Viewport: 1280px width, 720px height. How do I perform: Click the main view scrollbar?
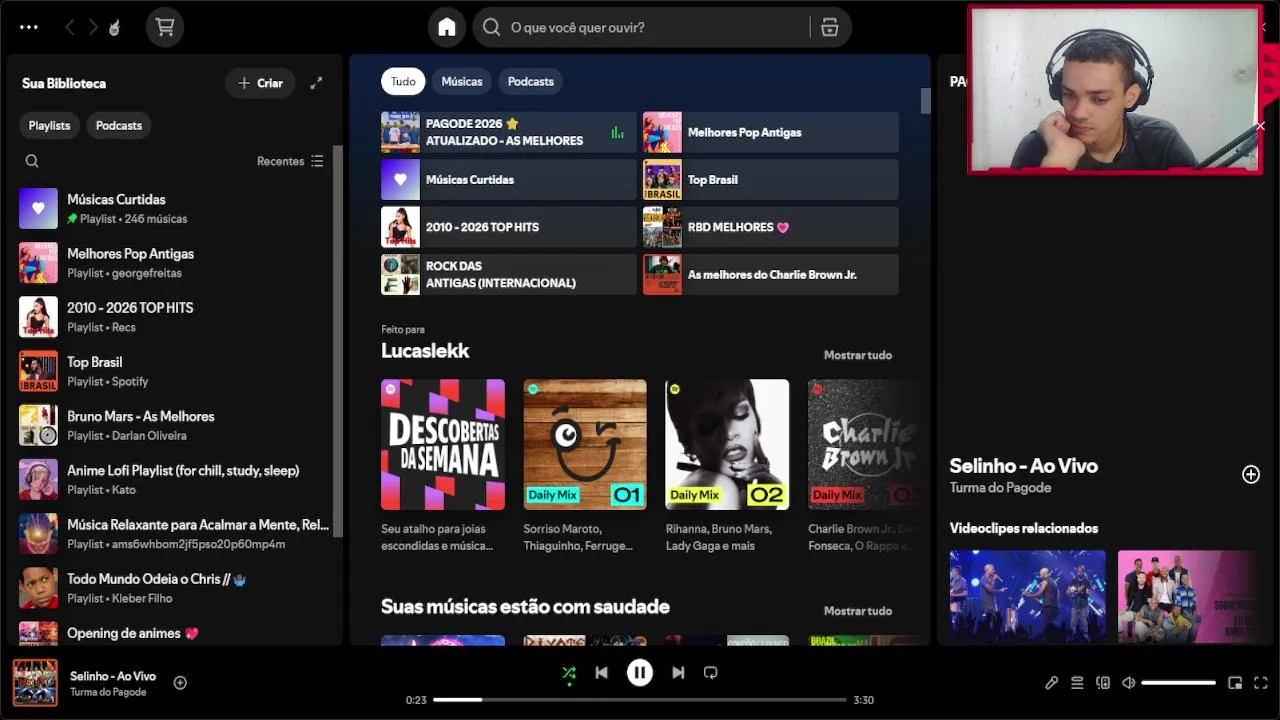pos(925,100)
